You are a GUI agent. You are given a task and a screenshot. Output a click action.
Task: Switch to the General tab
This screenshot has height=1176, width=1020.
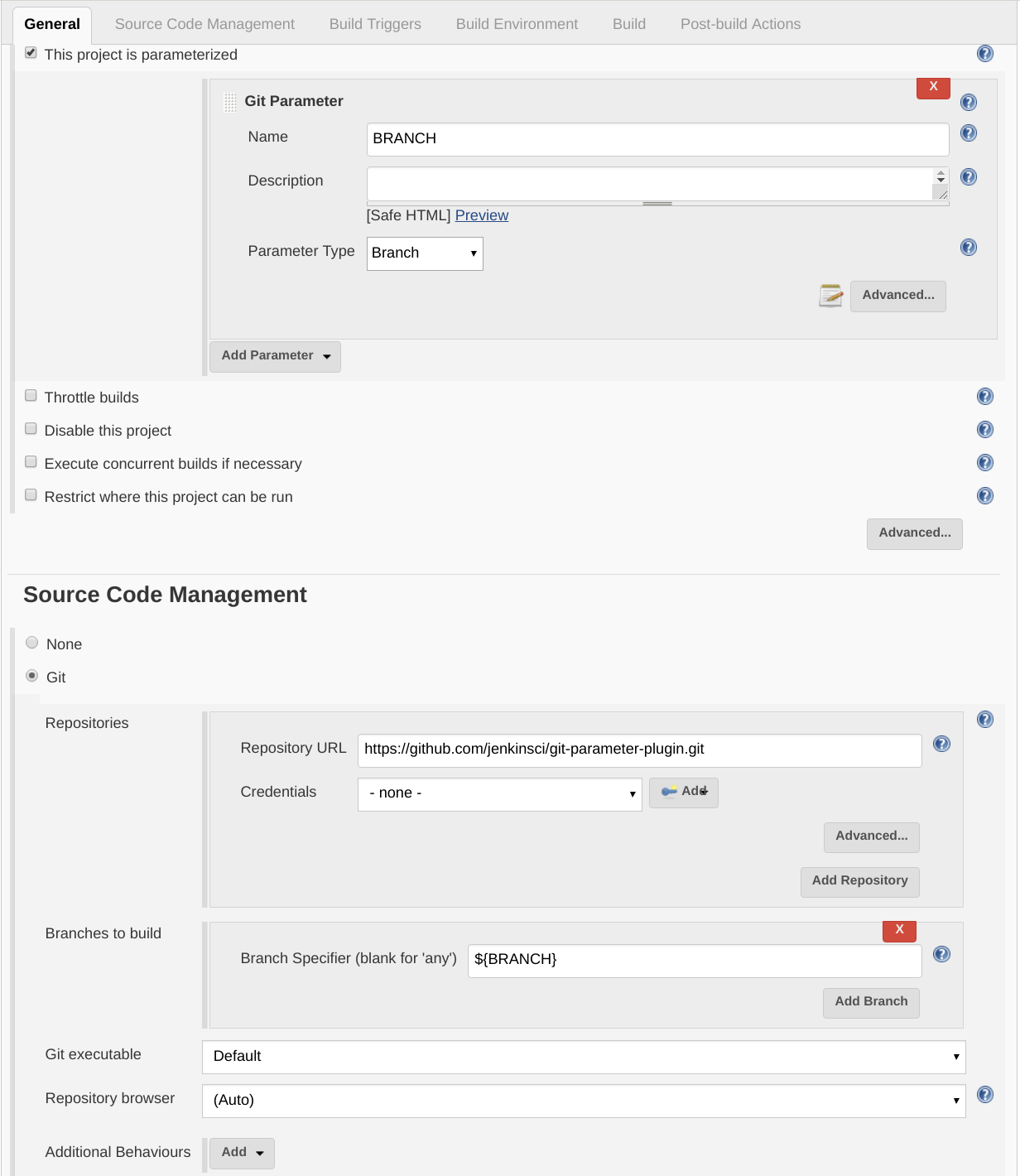[52, 24]
